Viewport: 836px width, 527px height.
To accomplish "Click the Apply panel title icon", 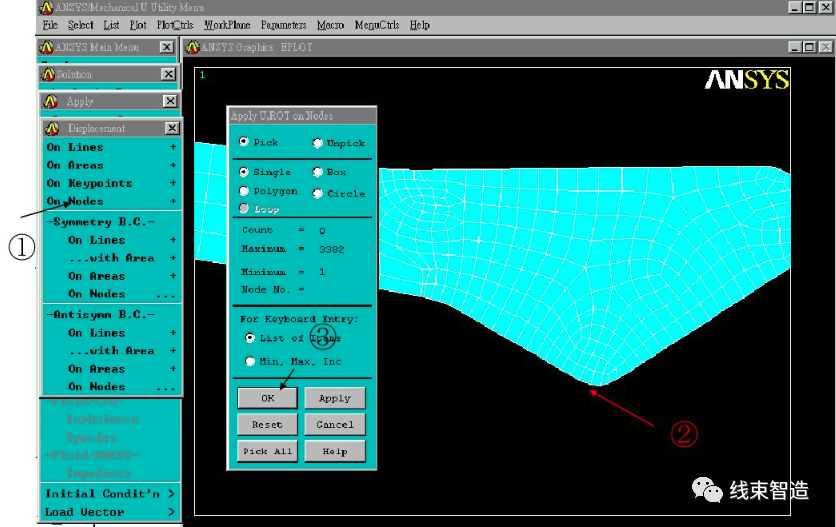I will click(50, 101).
